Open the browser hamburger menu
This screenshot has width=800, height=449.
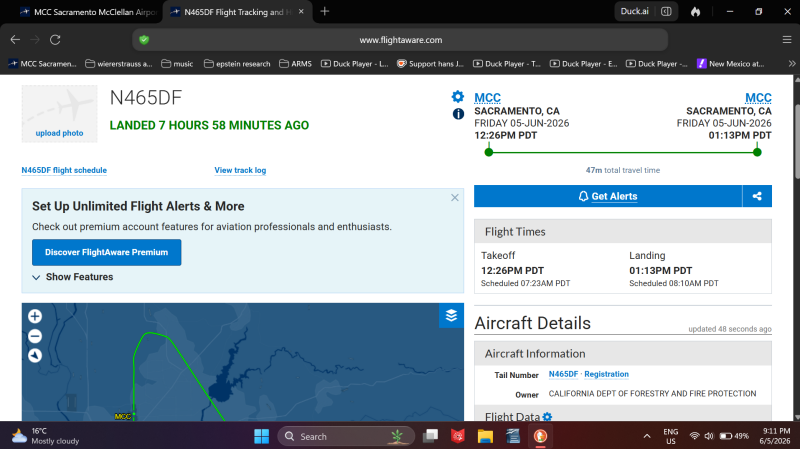[x=787, y=40]
